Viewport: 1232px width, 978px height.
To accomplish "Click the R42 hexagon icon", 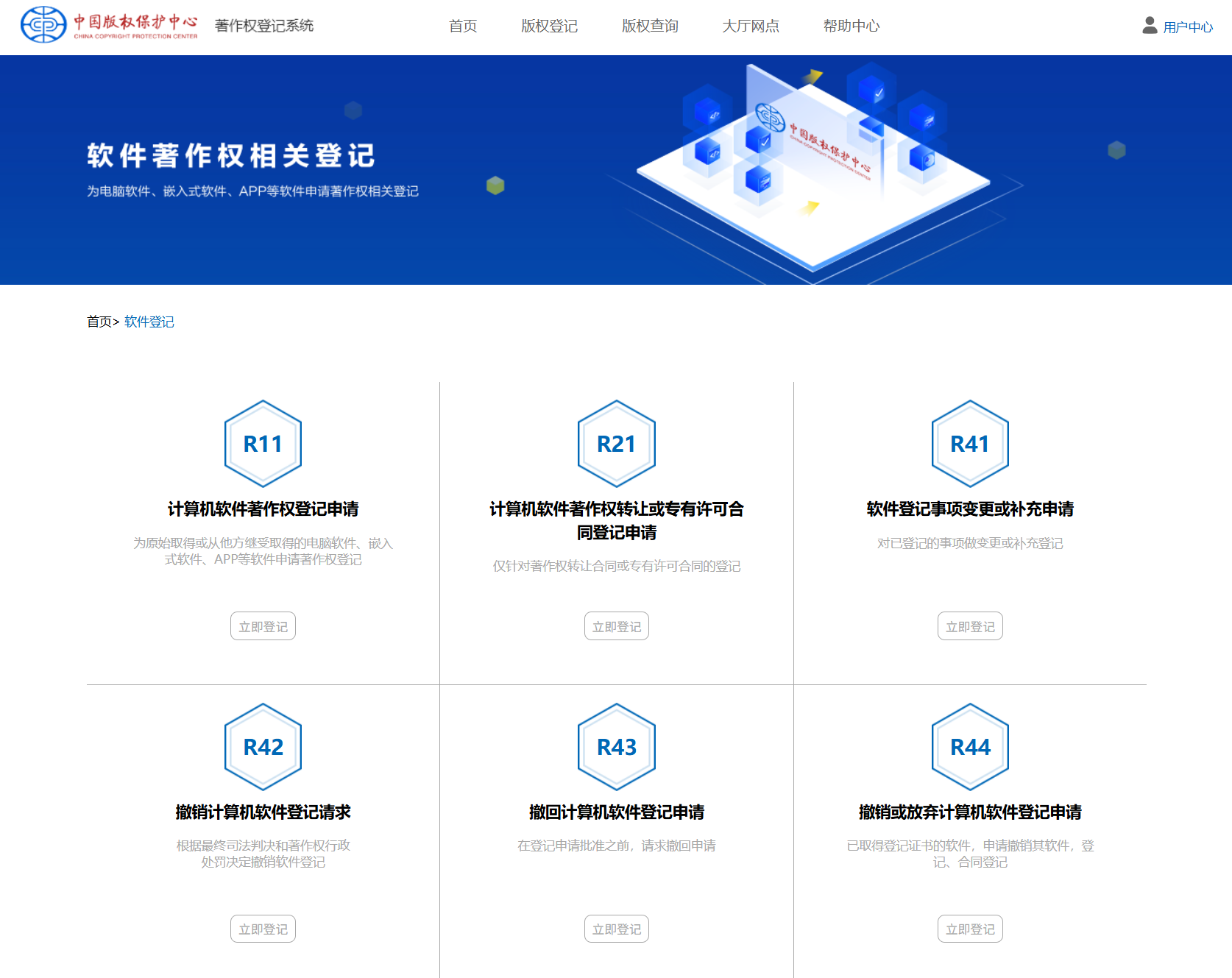I will click(263, 747).
